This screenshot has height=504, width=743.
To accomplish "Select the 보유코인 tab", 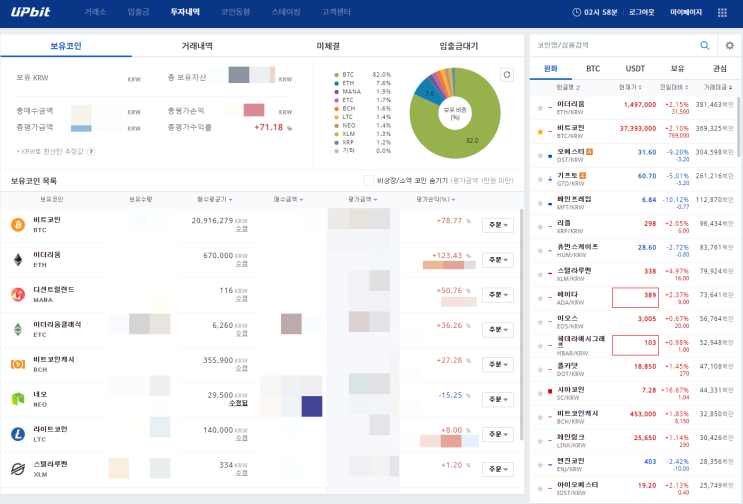I will pos(66,46).
